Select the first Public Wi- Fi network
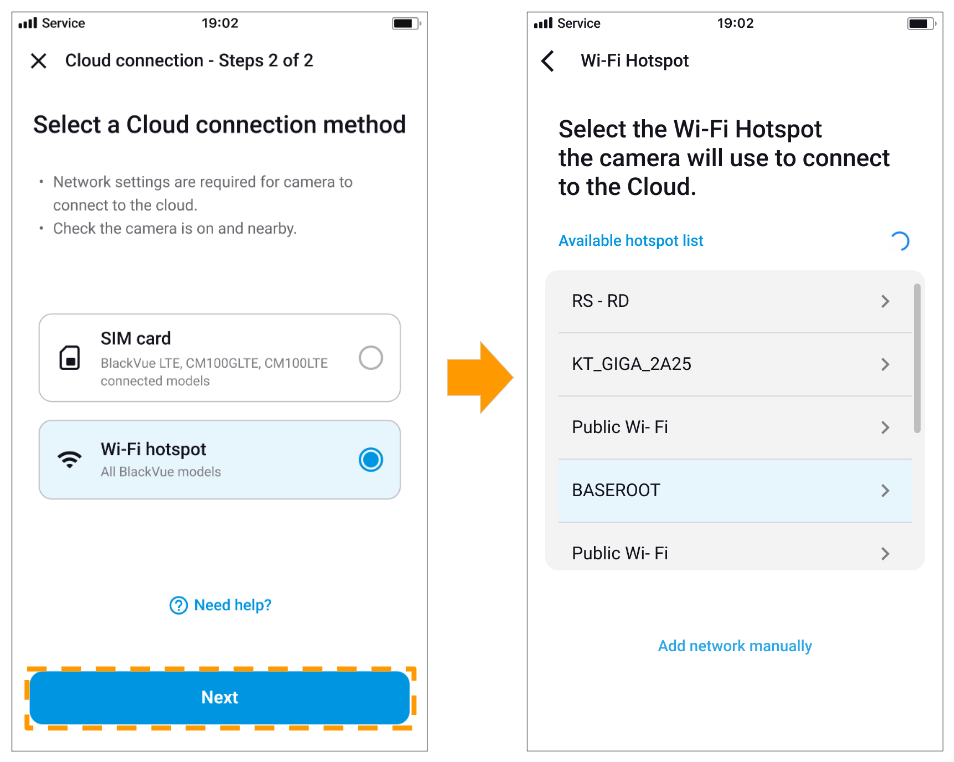Screen dimensions: 954x762 pos(734,427)
